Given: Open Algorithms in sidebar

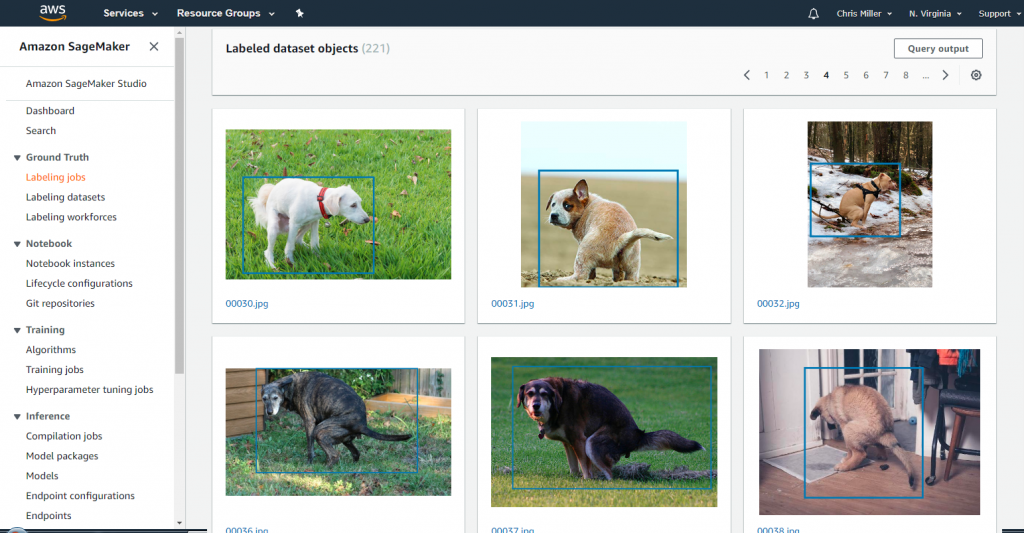Looking at the screenshot, I should tap(51, 349).
